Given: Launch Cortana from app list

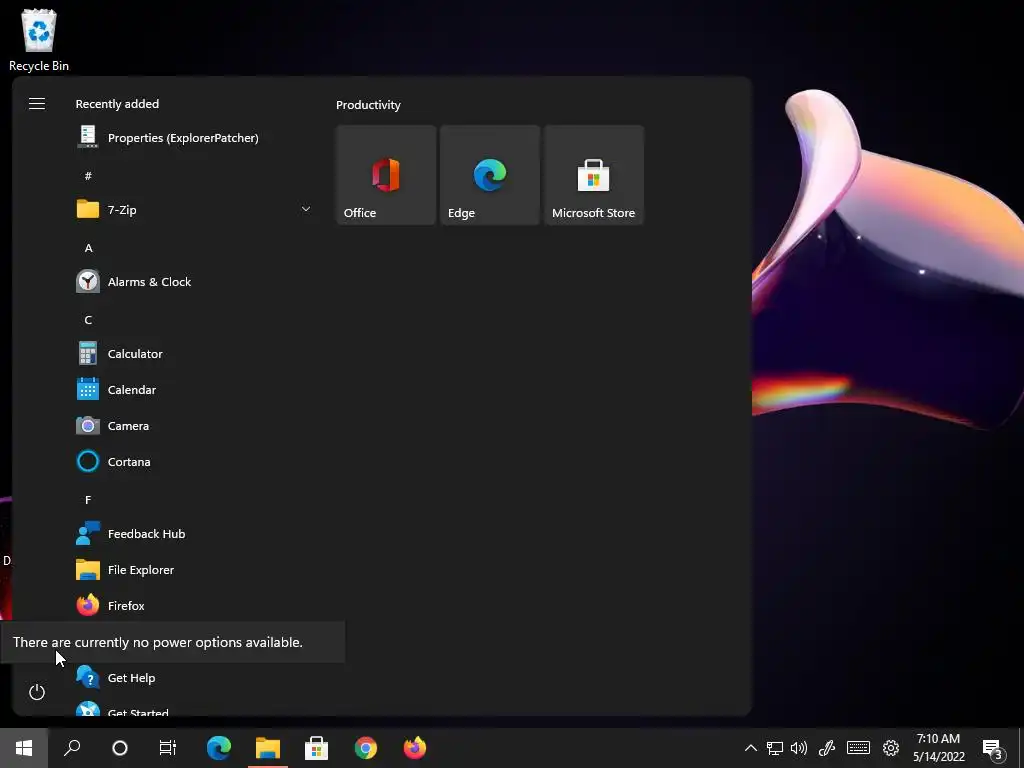Looking at the screenshot, I should pos(194,461).
